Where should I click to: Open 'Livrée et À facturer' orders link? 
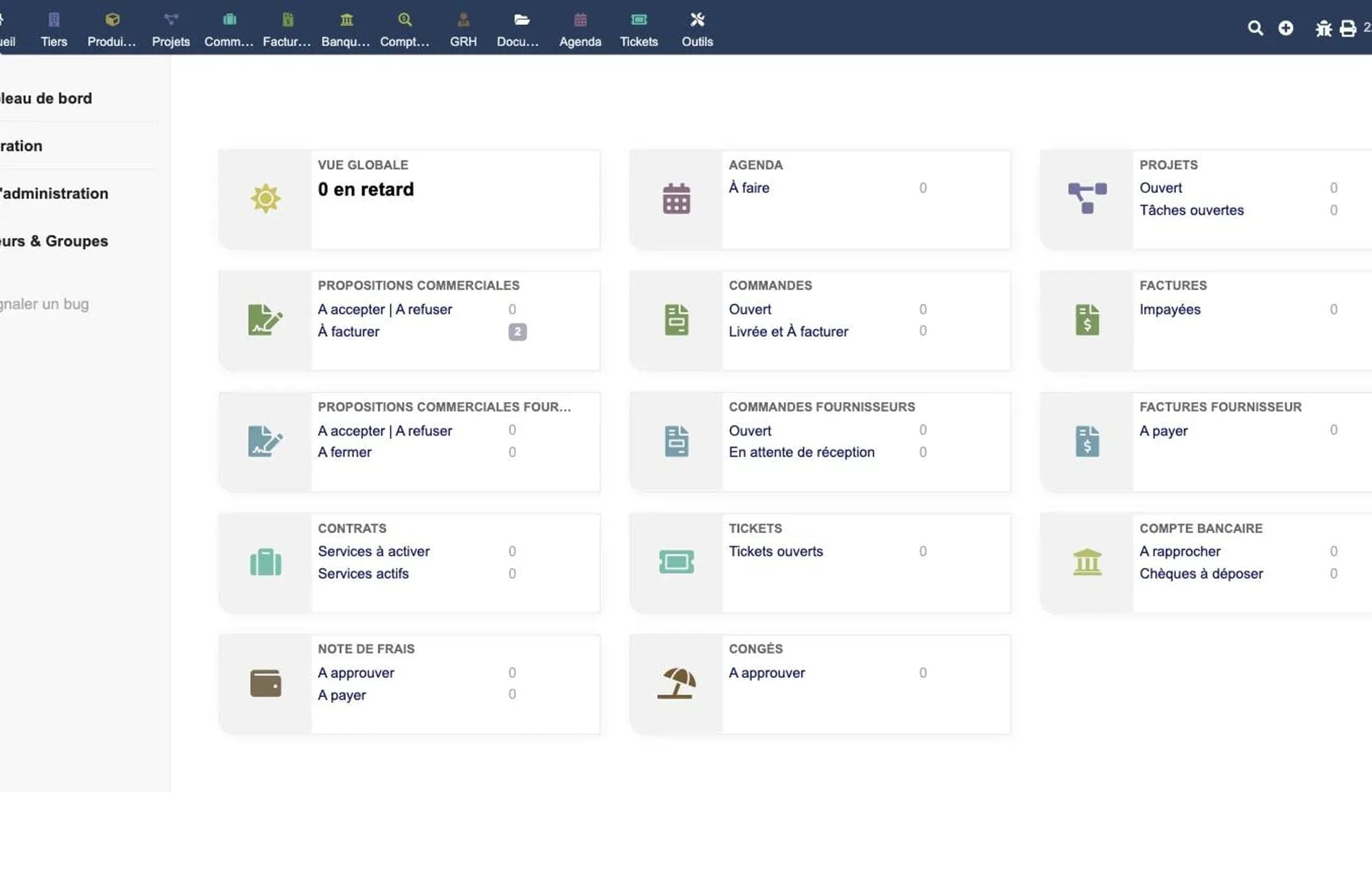(x=788, y=331)
